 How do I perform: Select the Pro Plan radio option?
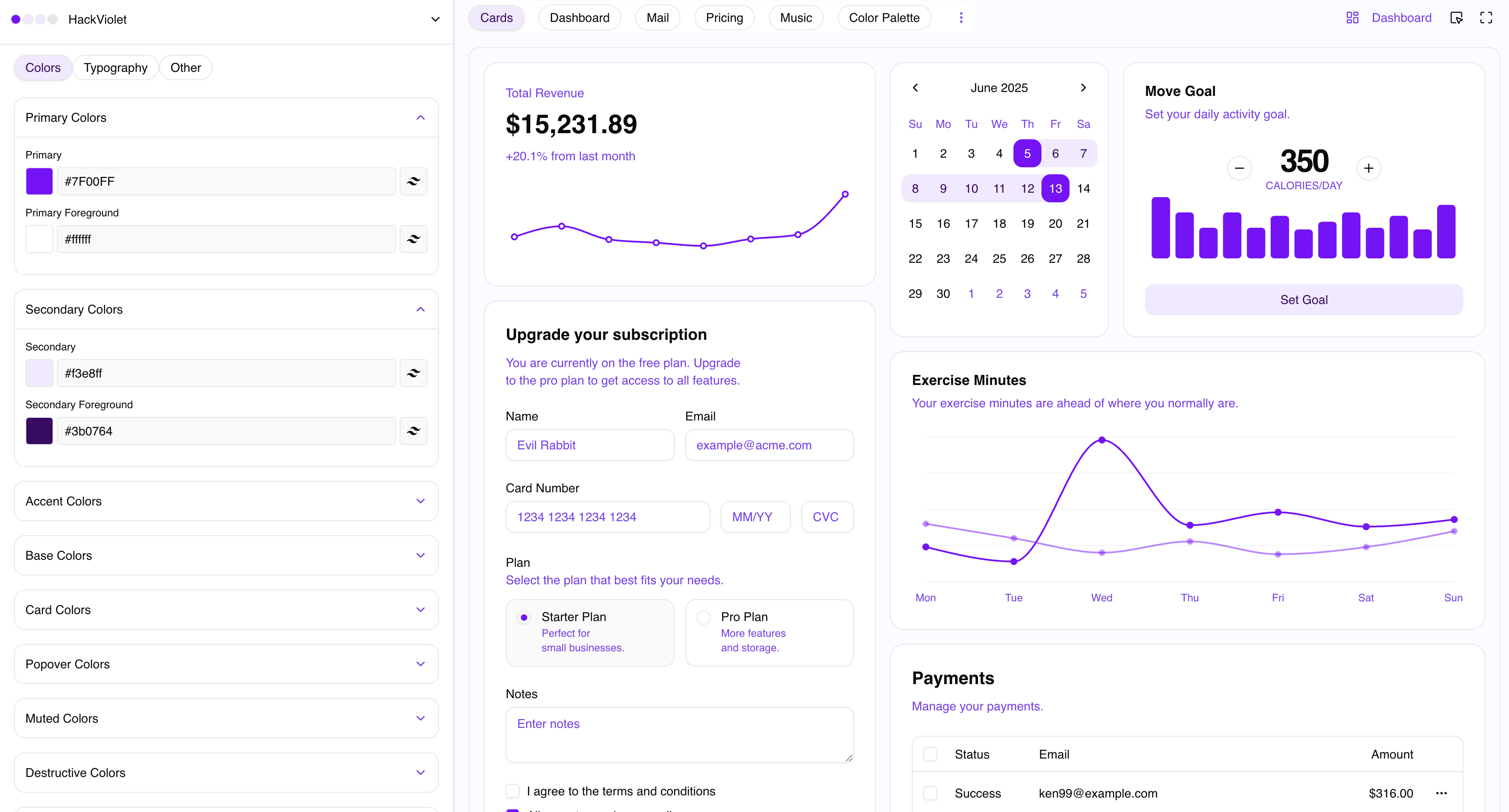point(704,617)
